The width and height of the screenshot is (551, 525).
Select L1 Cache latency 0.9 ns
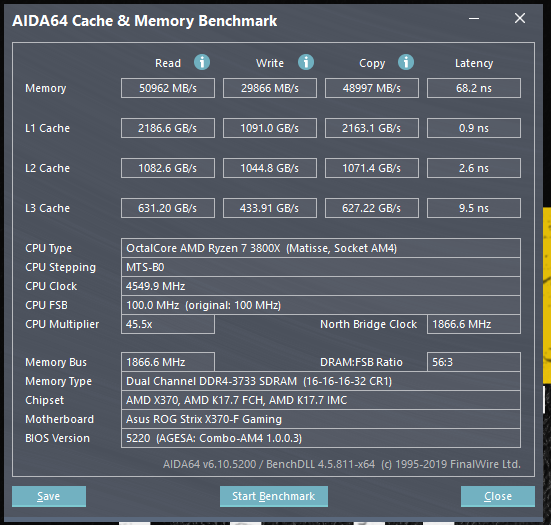click(x=474, y=128)
